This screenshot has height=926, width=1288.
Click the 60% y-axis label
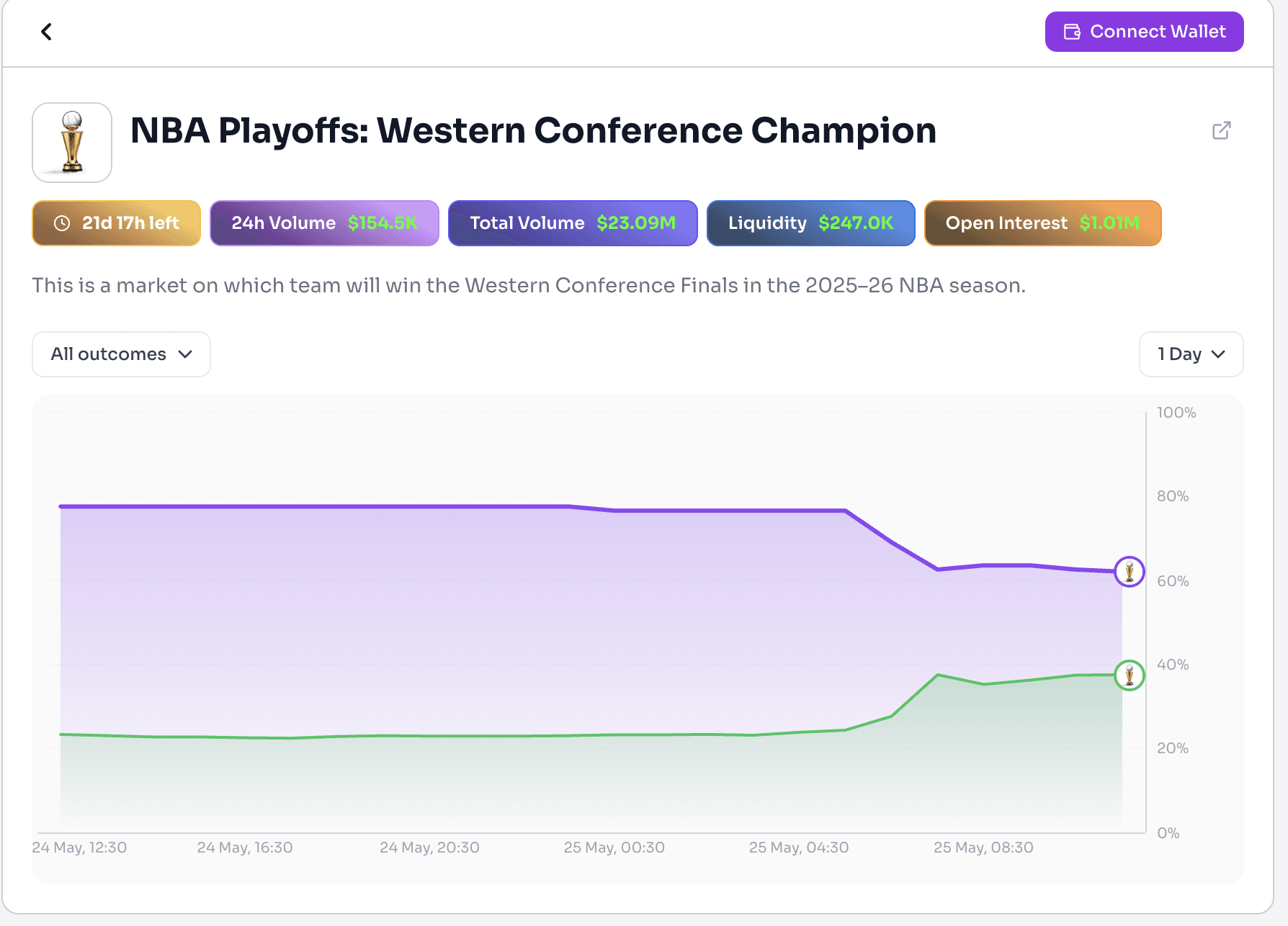[1173, 581]
